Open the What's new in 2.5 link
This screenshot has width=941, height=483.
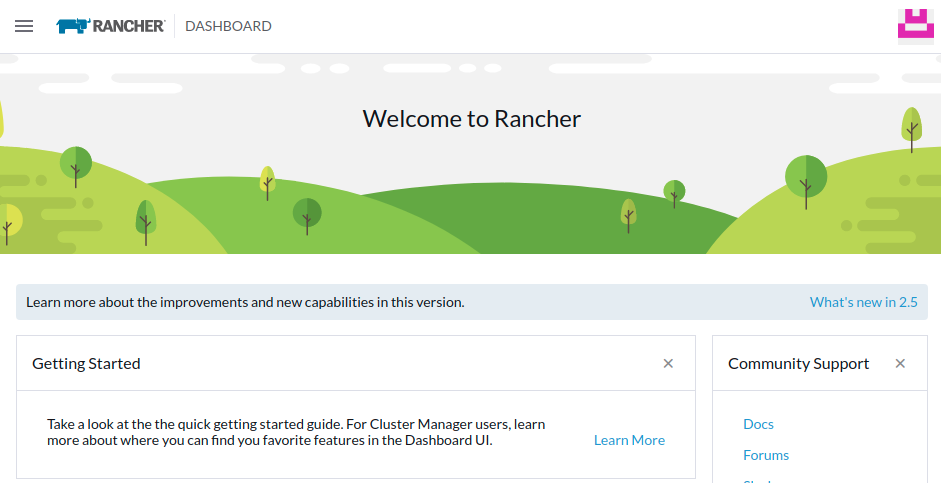864,302
